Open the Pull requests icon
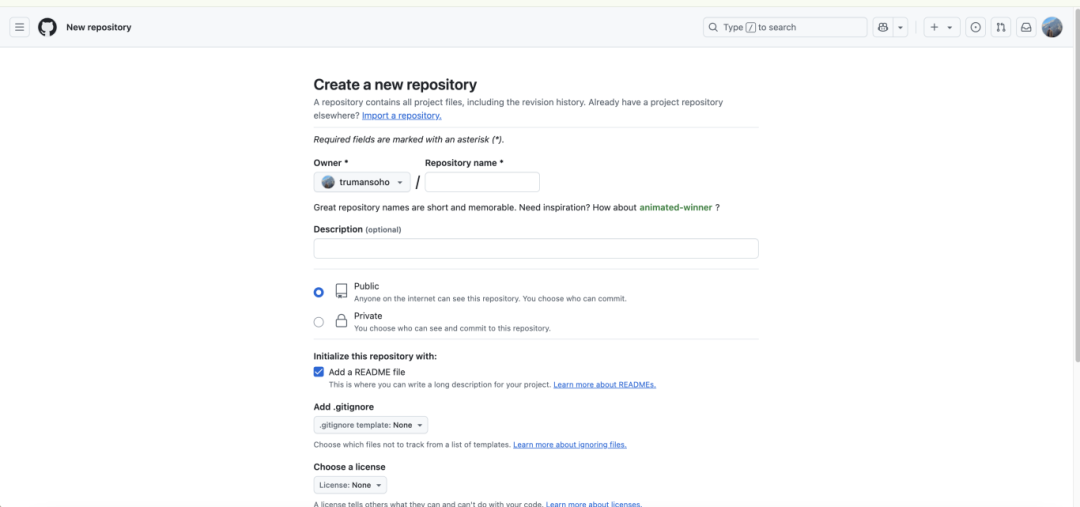The height and width of the screenshot is (507, 1080). click(1001, 28)
